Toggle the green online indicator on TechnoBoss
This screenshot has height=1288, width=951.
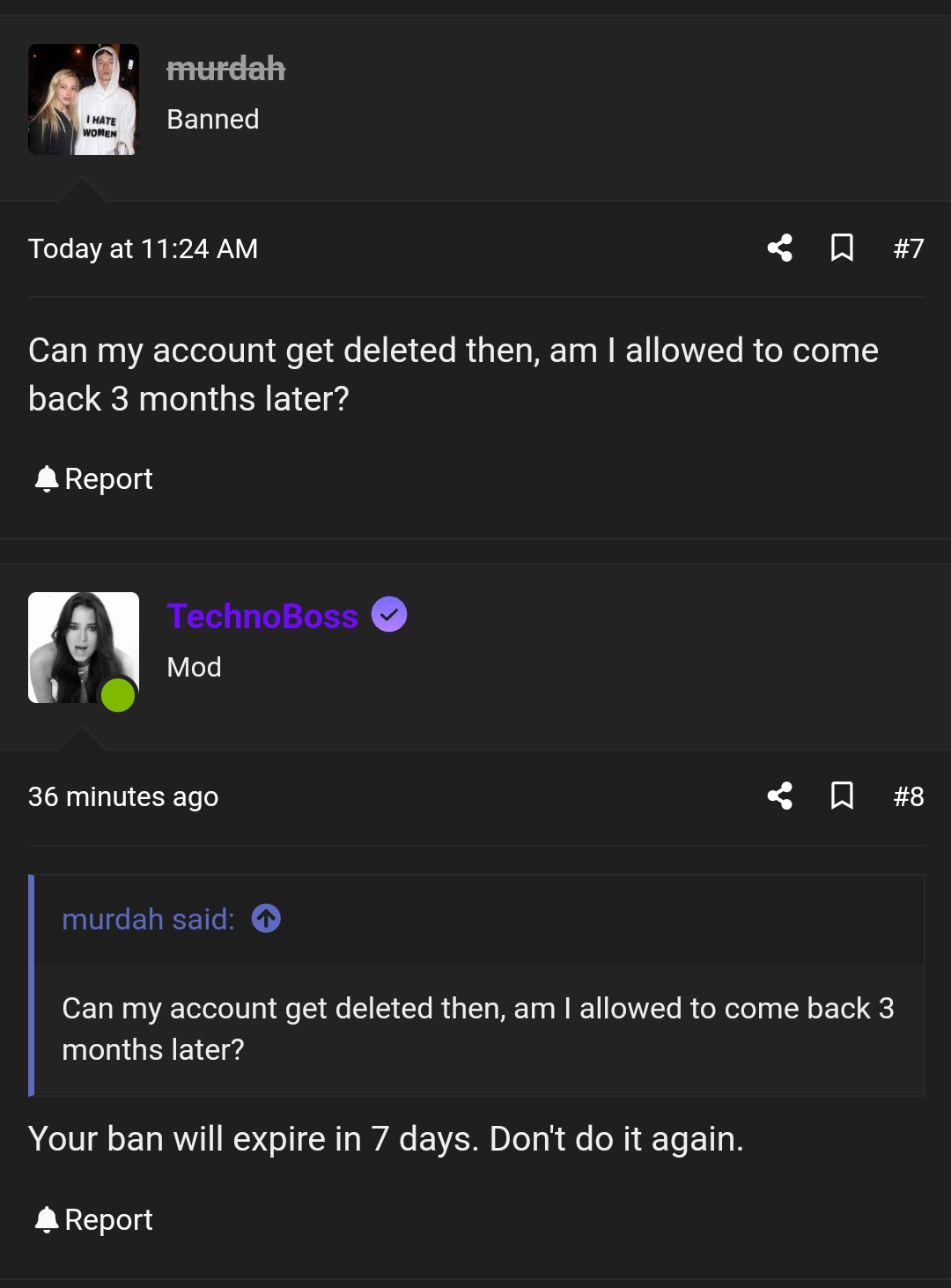(117, 697)
